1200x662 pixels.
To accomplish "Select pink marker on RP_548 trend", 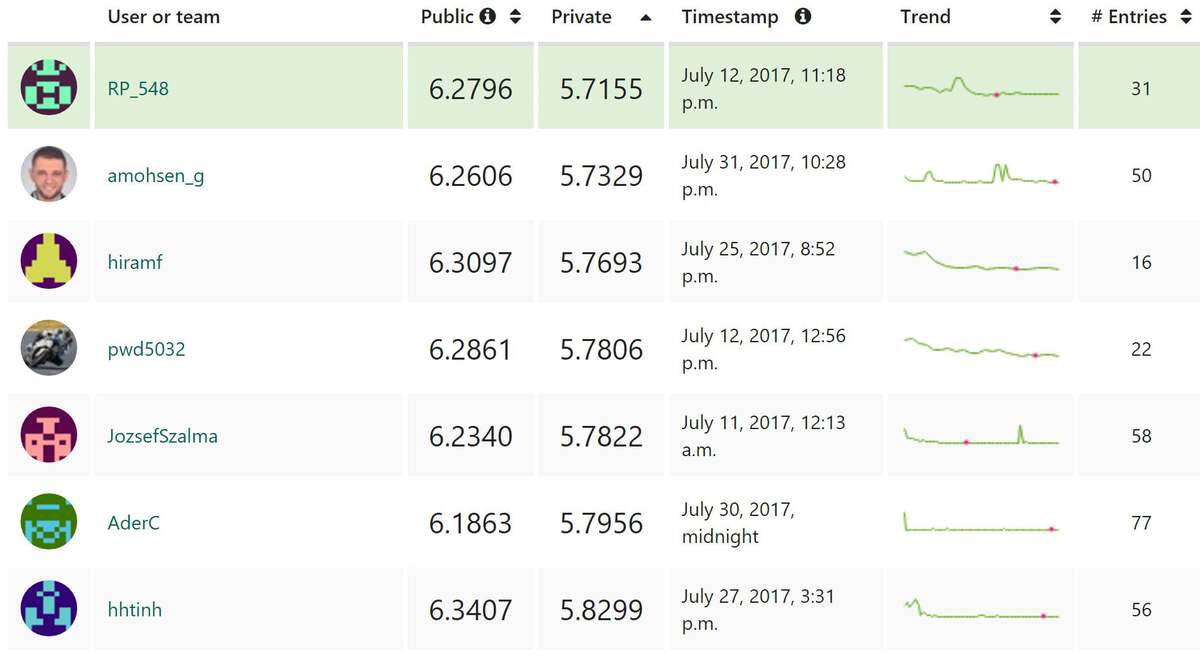I will coord(997,94).
